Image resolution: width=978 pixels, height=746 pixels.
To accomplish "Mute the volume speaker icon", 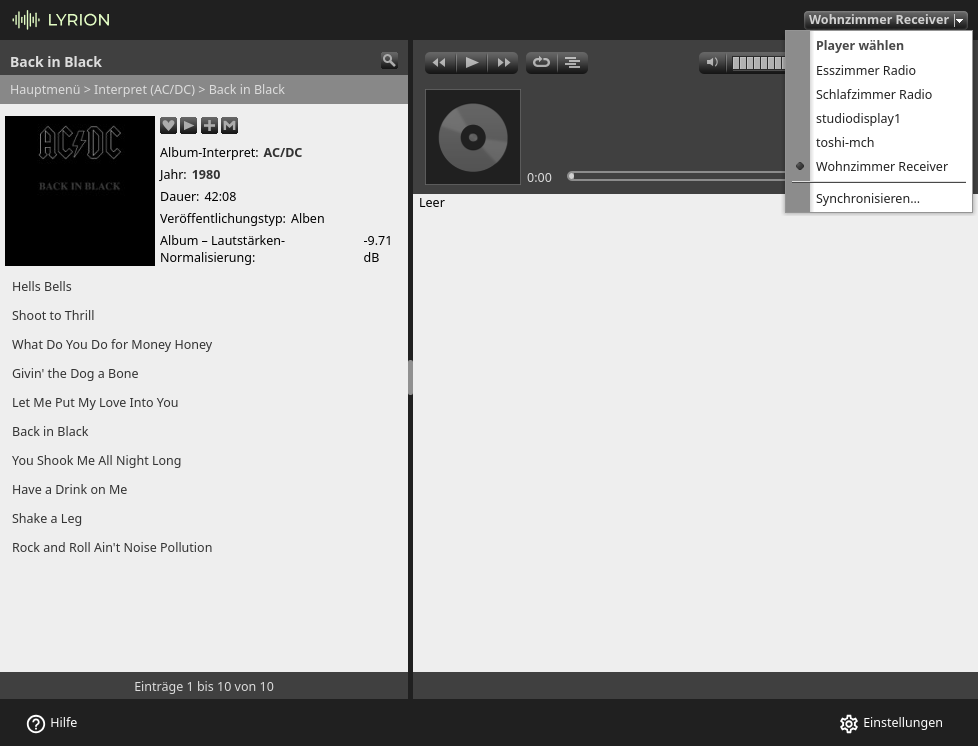I will (712, 62).
